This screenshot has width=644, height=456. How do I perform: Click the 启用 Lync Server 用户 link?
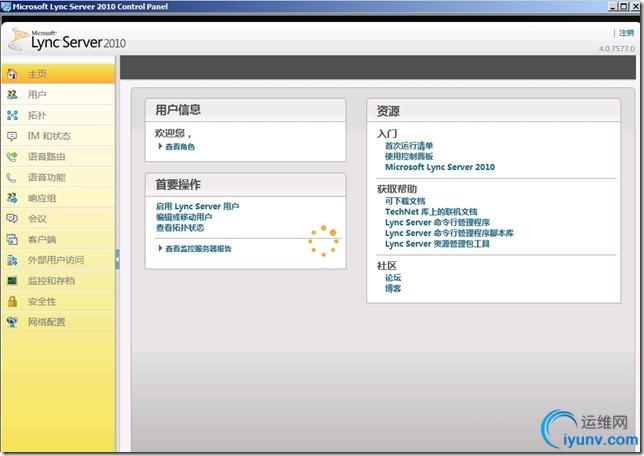197,206
